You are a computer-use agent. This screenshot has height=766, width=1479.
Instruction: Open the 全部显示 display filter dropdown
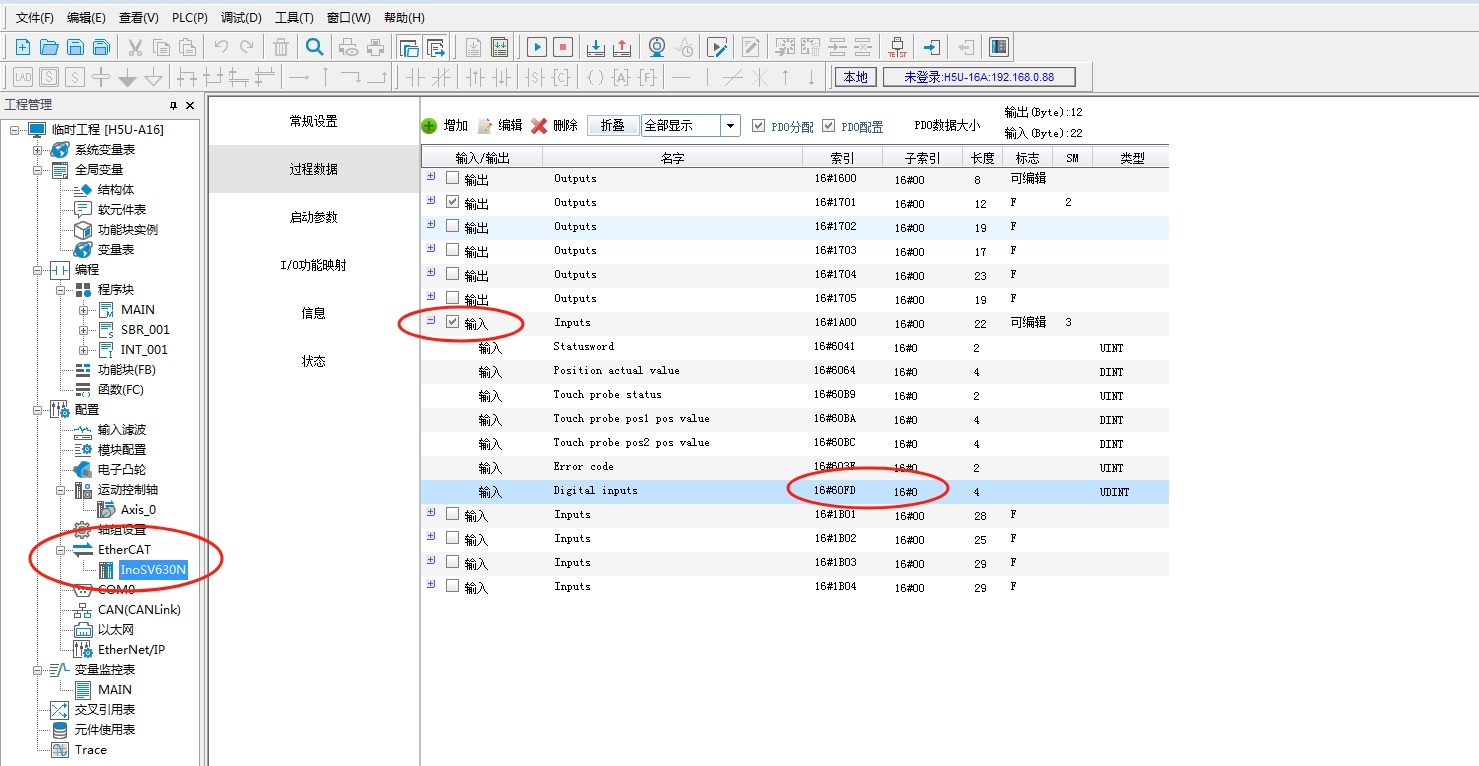tap(730, 126)
